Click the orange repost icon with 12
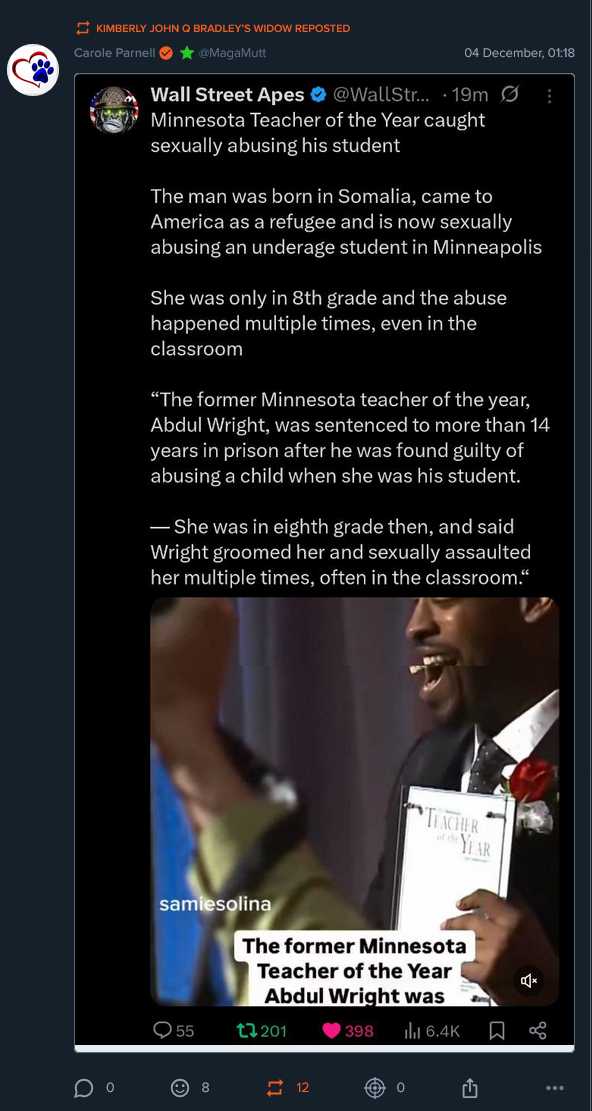 [275, 1088]
